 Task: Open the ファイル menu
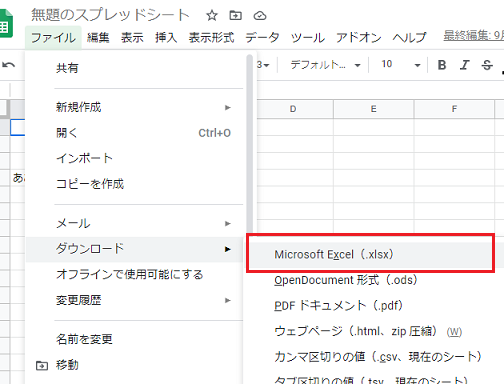click(x=53, y=38)
